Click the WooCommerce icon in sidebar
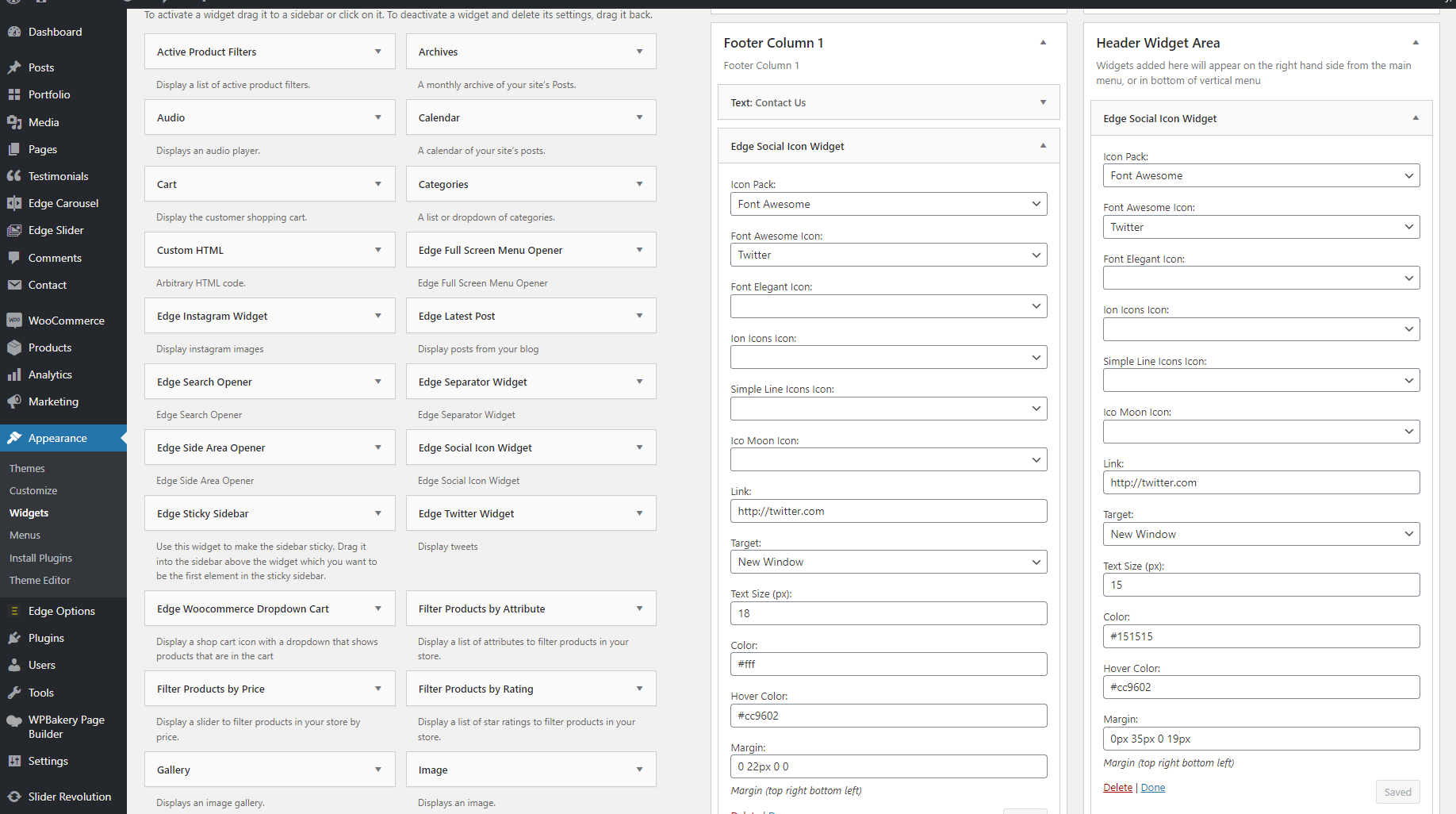 pyautogui.click(x=14, y=321)
